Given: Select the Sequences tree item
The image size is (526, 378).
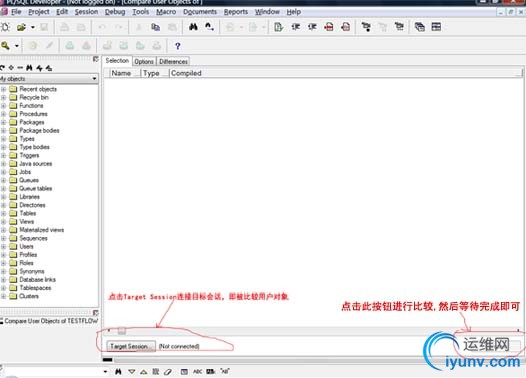Looking at the screenshot, I should (33, 238).
